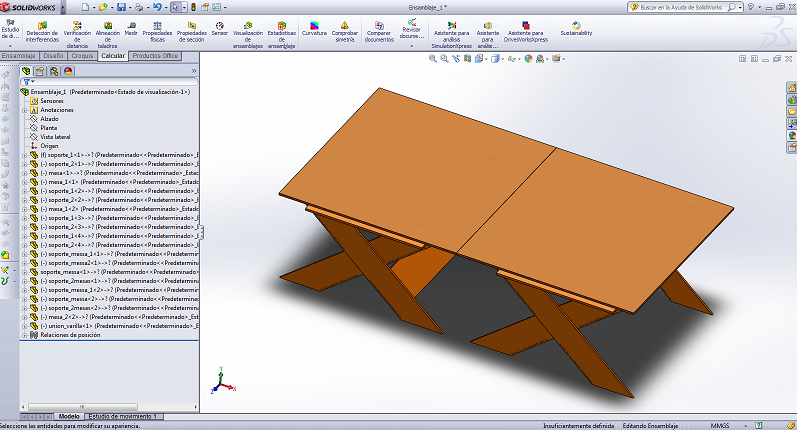This screenshot has height=431, width=798.
Task: Open Comparar documentos tool
Action: pos(379,32)
